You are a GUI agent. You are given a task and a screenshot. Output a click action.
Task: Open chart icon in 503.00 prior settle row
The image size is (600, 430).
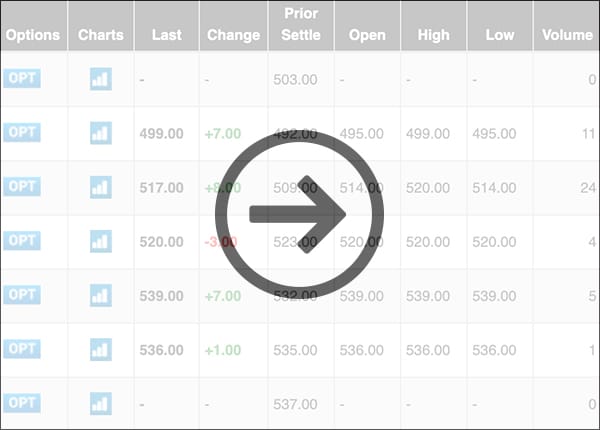tap(101, 79)
